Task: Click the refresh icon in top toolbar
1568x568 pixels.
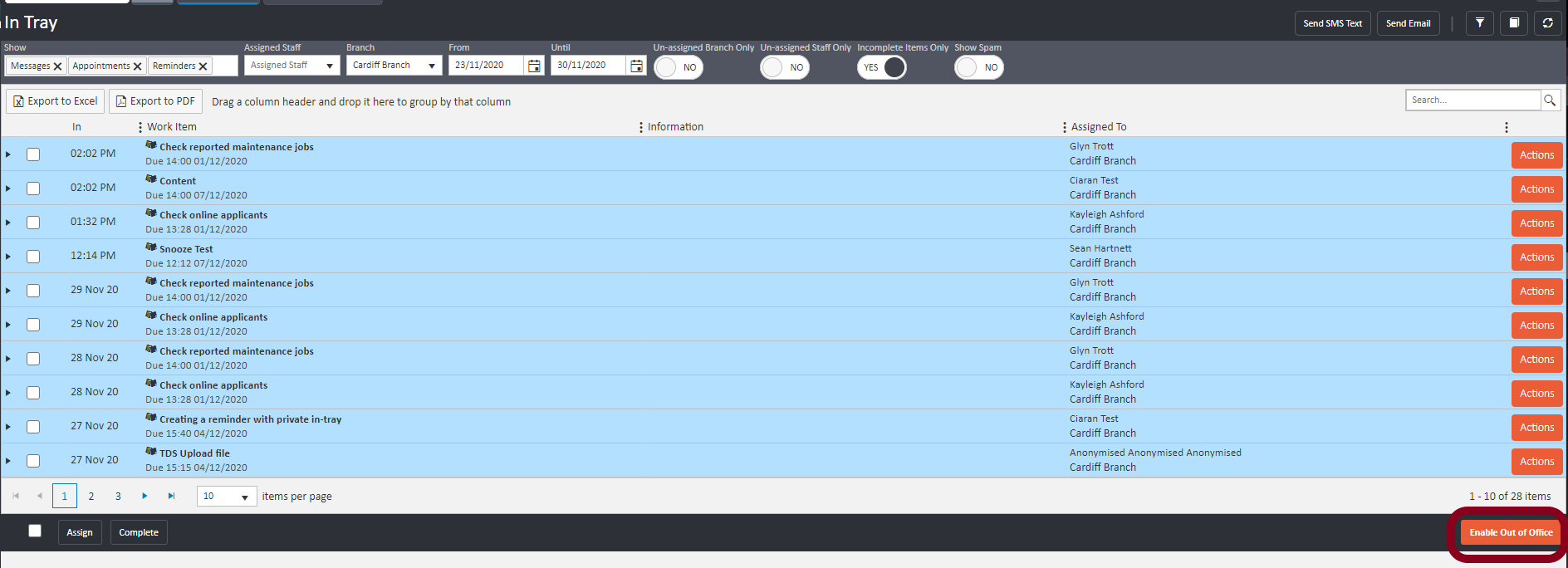Action: [1547, 23]
